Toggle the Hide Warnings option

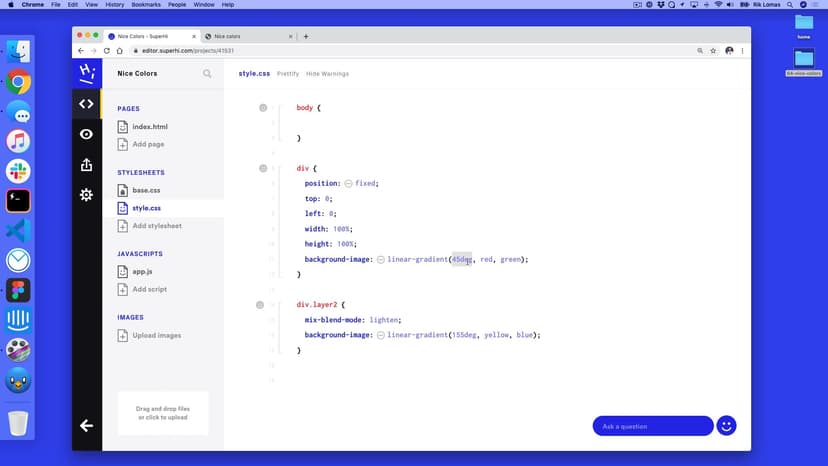[x=327, y=73]
